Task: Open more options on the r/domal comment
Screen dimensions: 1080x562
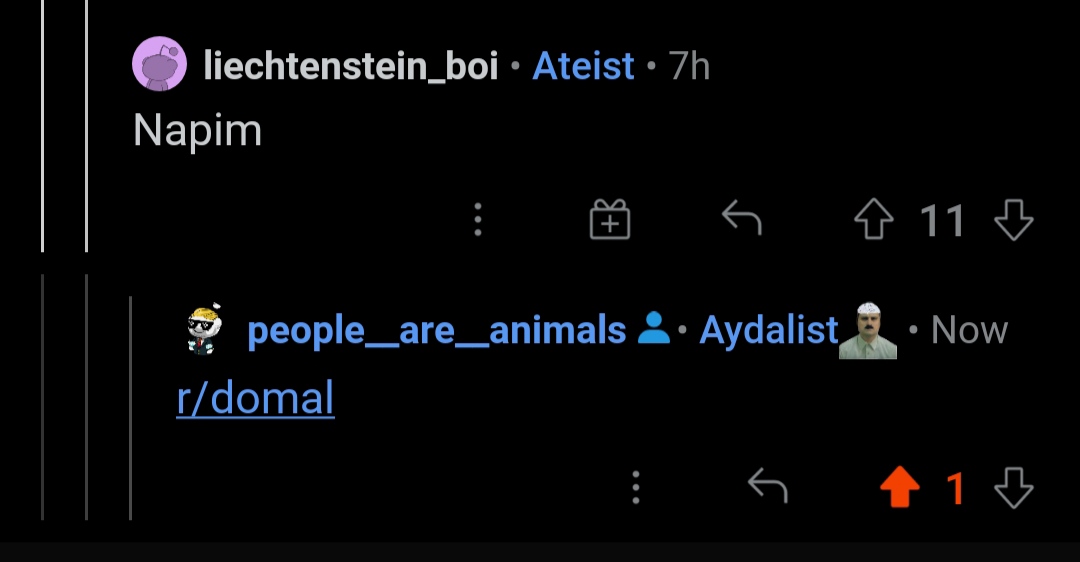Action: 635,488
